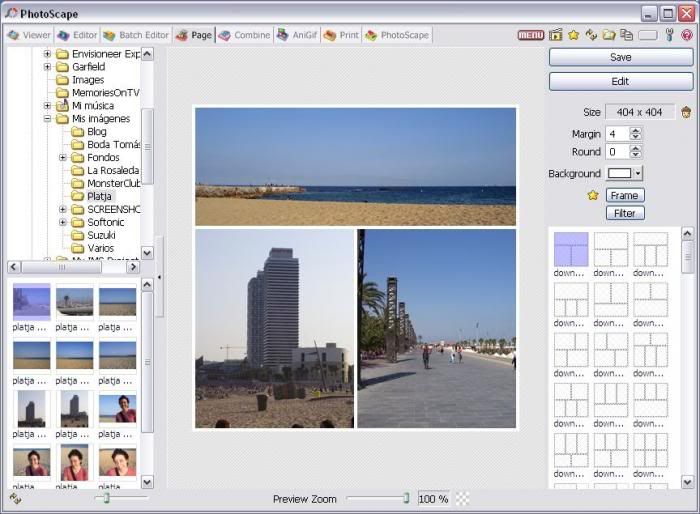Open the yellow folder icon in top toolbar
Viewport: 700px width, 514px height.
click(609, 35)
